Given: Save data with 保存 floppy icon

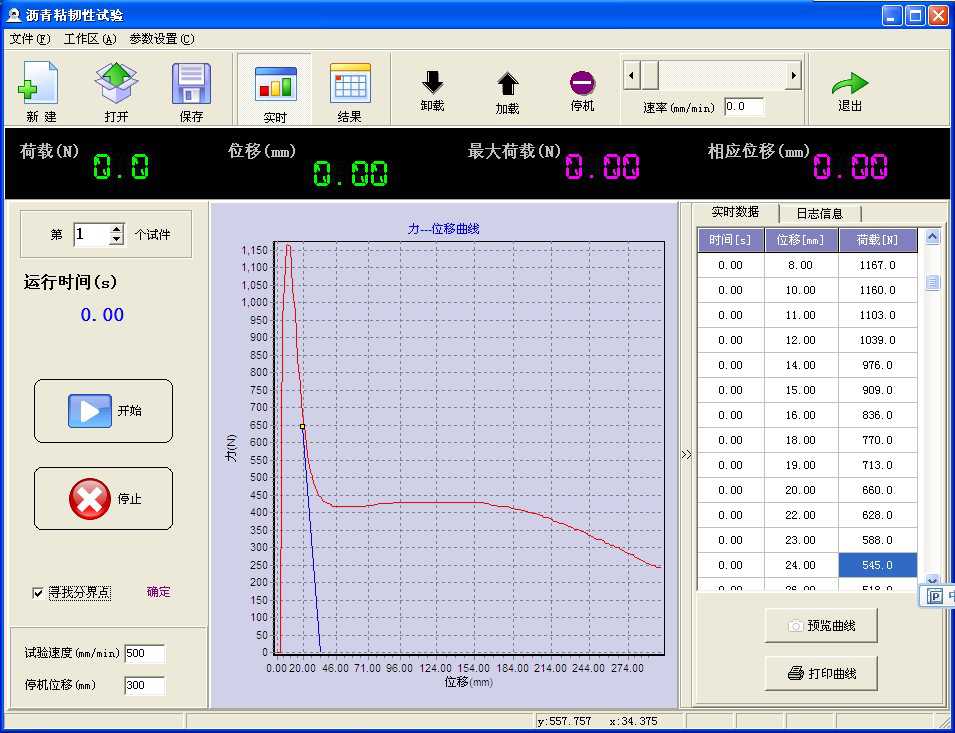Looking at the screenshot, I should (191, 83).
